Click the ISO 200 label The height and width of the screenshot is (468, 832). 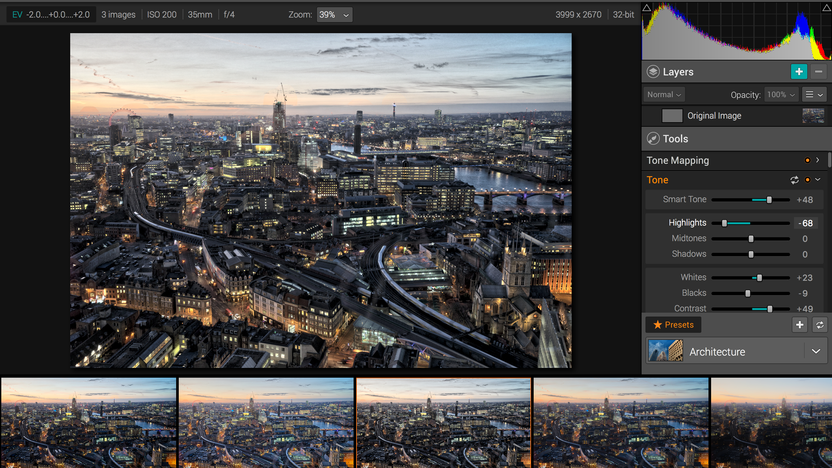[x=162, y=15]
